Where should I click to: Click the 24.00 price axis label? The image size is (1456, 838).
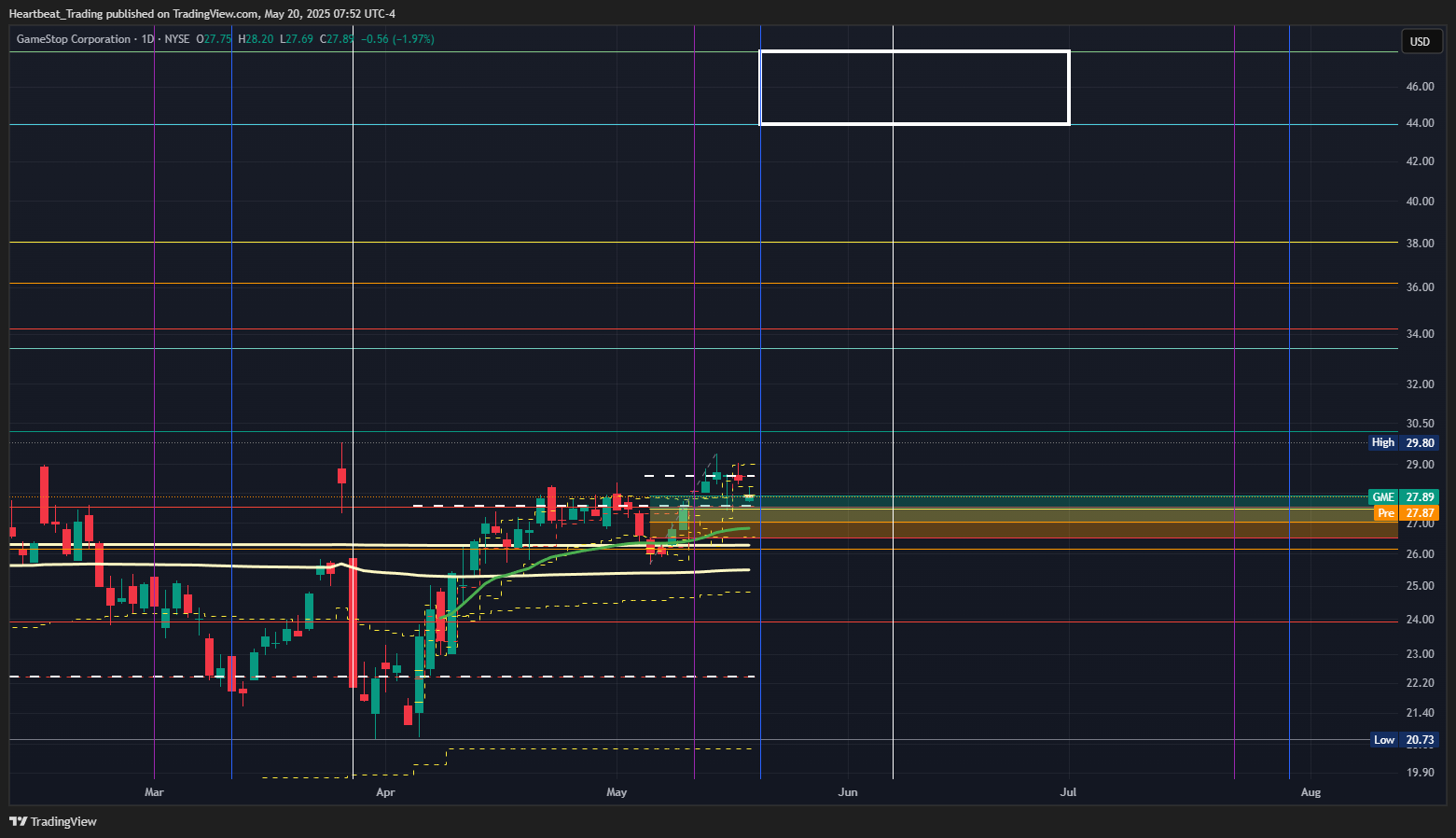click(x=1420, y=620)
